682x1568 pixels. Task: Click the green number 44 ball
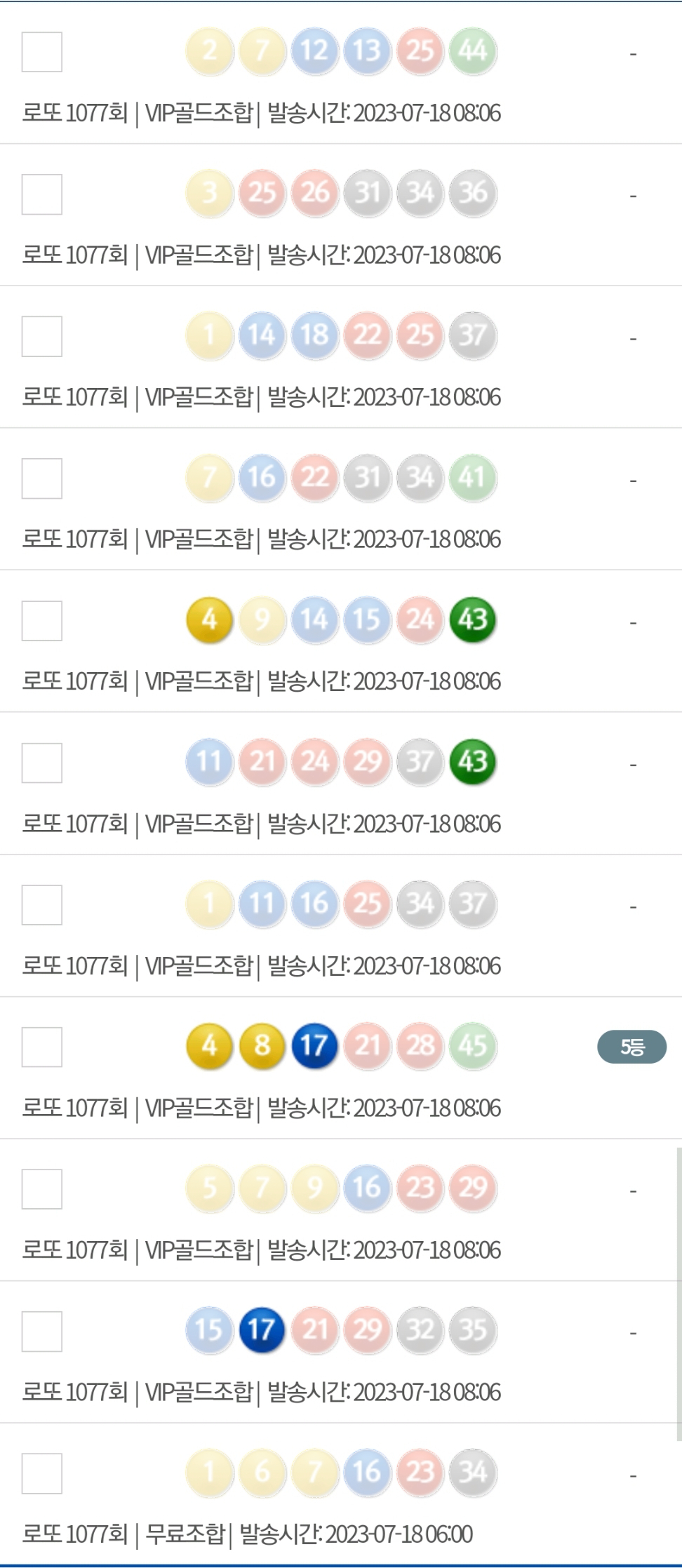click(x=473, y=51)
